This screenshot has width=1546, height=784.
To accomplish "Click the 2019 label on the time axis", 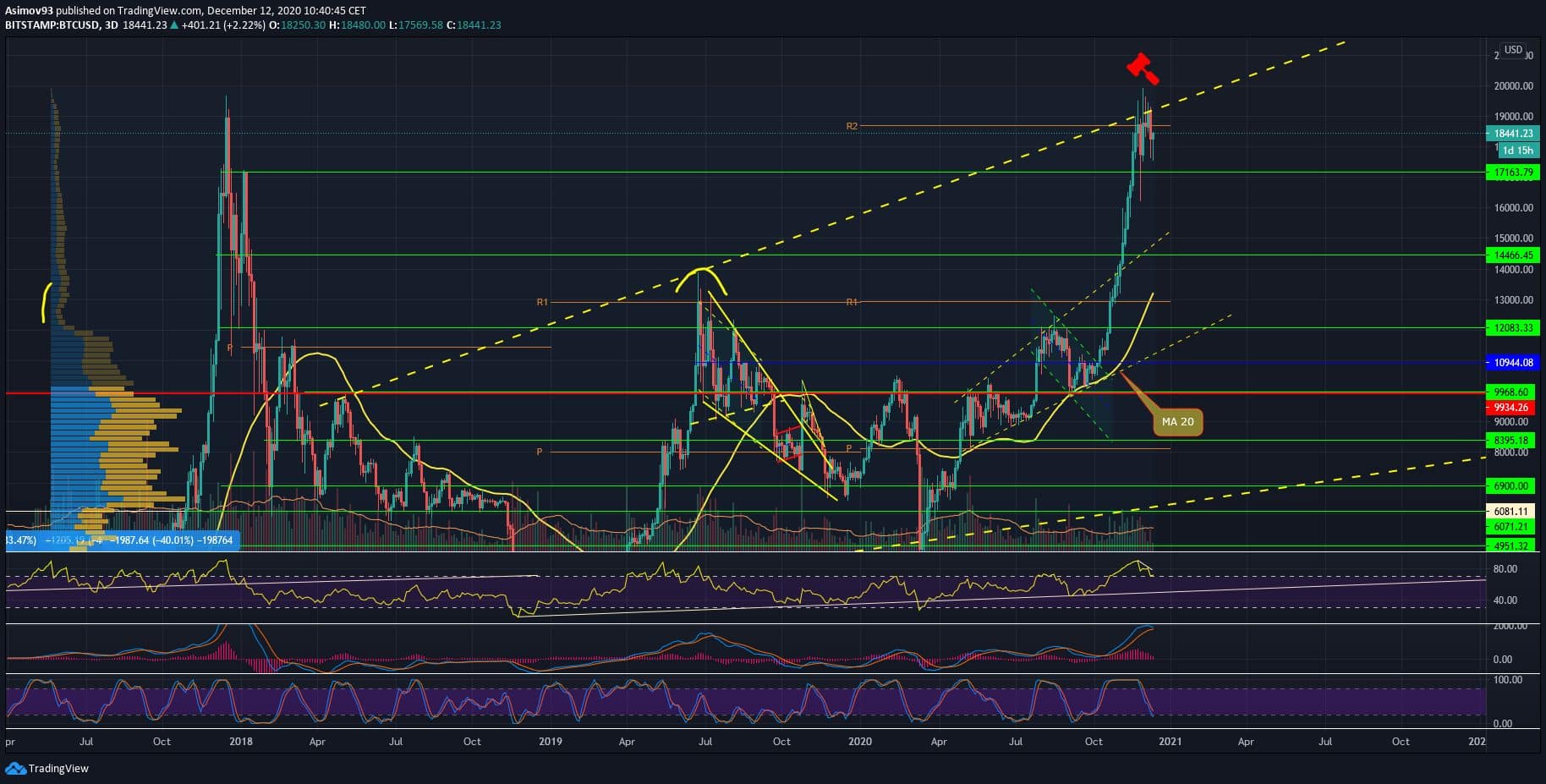I will coord(550,742).
